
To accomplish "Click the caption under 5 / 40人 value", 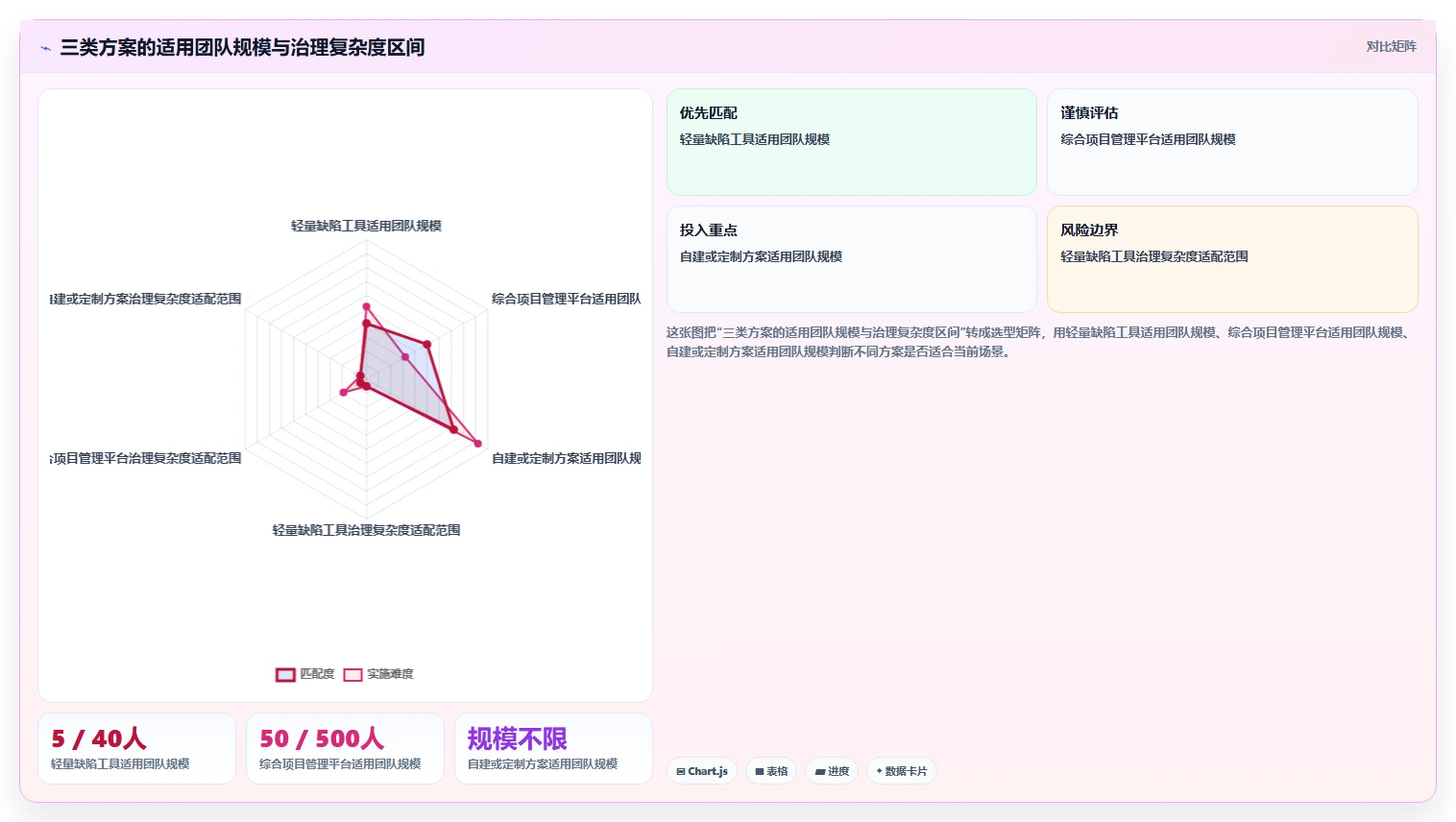I will click(x=120, y=764).
